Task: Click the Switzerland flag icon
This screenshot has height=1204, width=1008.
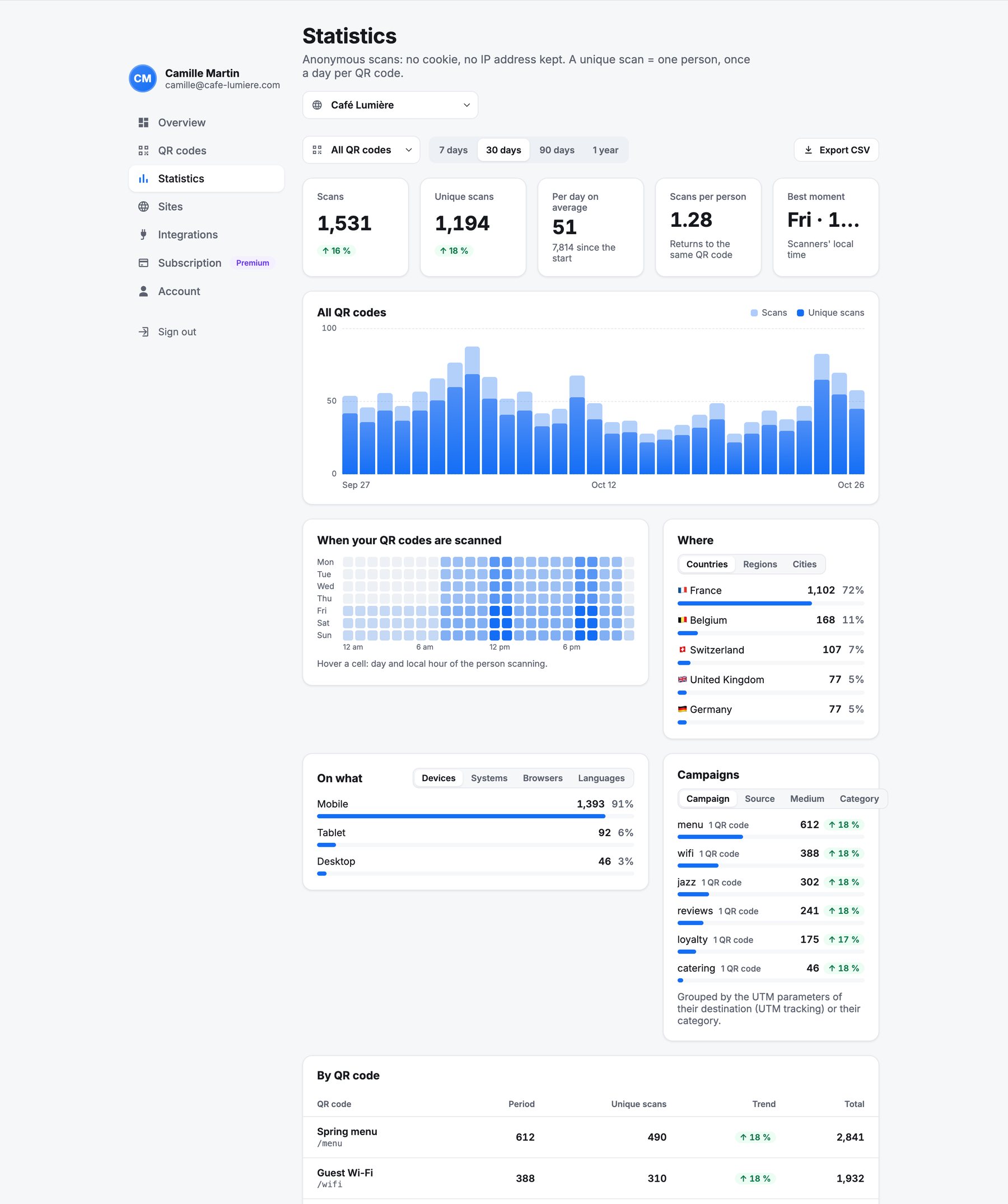Action: pyautogui.click(x=682, y=650)
